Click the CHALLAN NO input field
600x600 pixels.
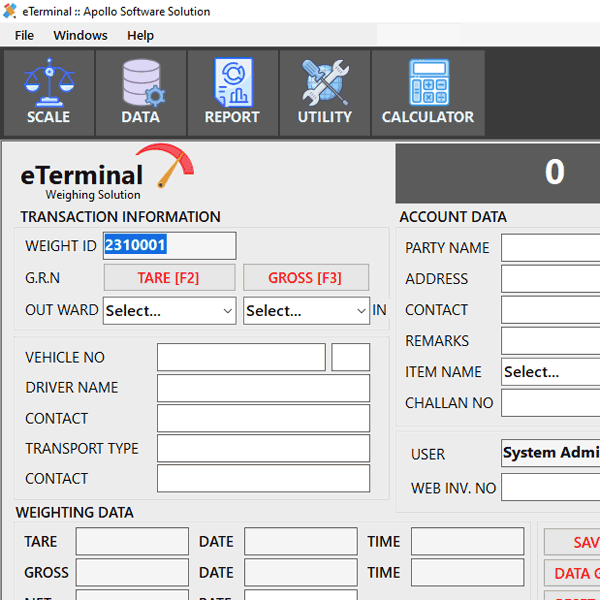point(551,403)
